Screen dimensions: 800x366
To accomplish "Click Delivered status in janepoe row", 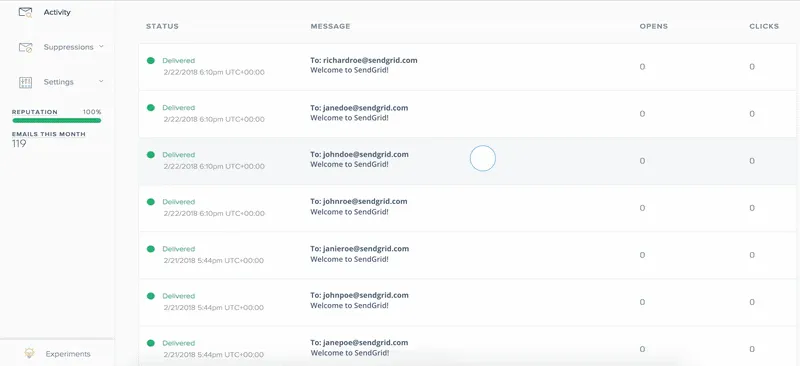I will pos(179,343).
